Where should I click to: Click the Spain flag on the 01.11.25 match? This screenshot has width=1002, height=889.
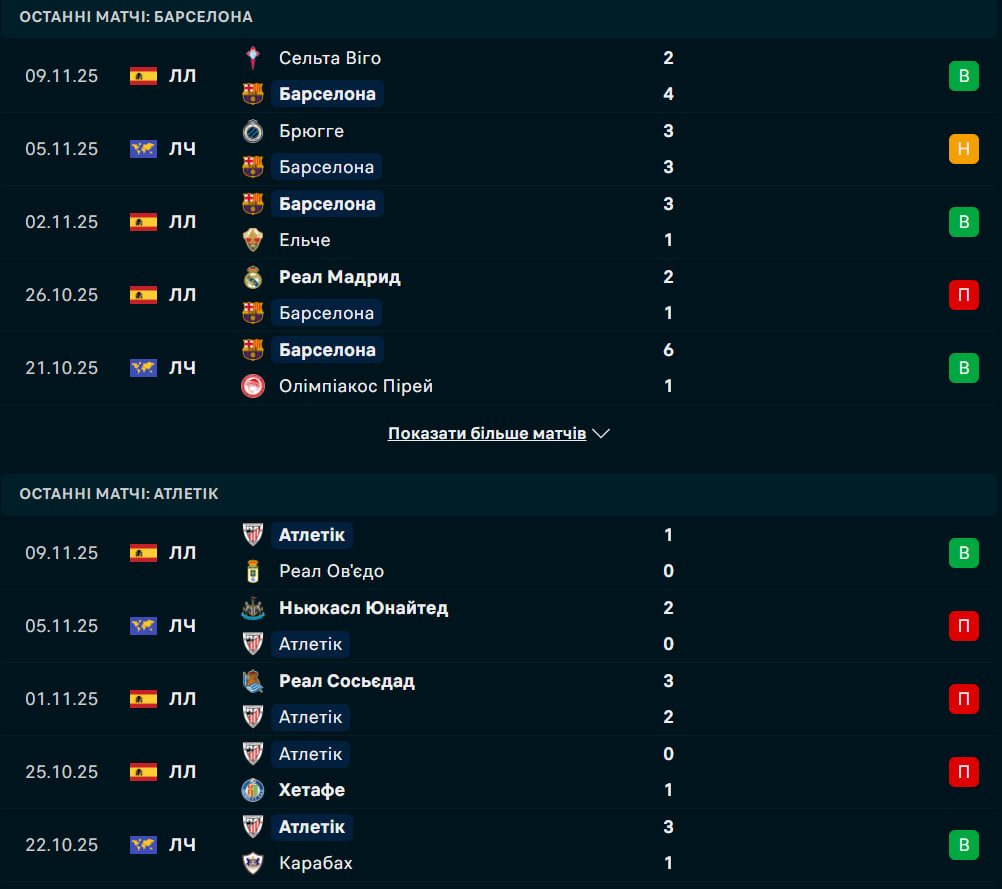click(x=143, y=699)
